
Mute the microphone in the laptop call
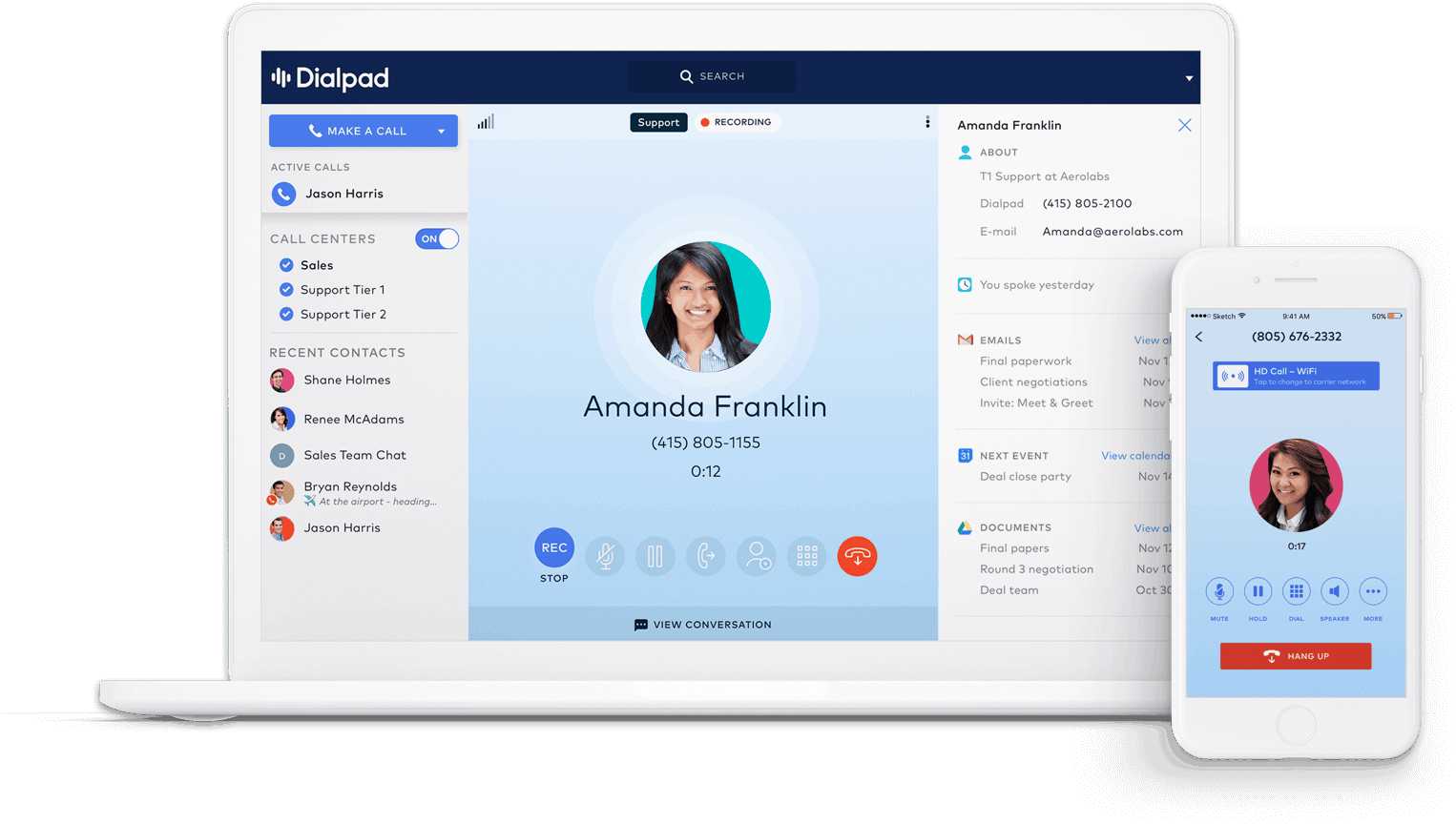pyautogui.click(x=605, y=556)
